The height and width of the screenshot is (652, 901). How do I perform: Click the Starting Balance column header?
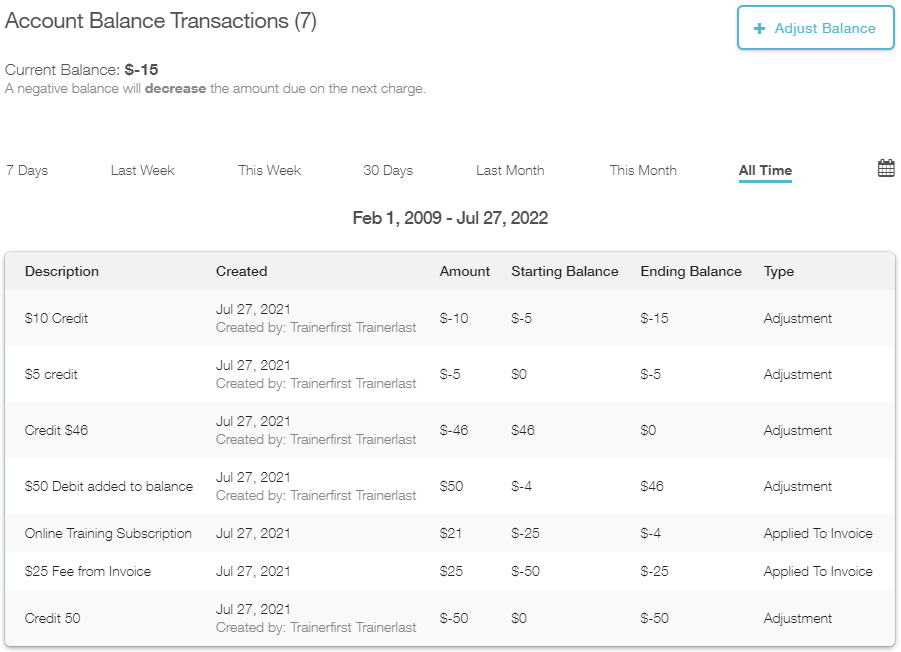pos(565,271)
